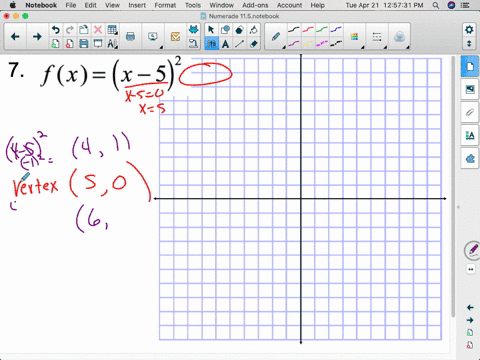Open the transparency dropdown

(400, 37)
